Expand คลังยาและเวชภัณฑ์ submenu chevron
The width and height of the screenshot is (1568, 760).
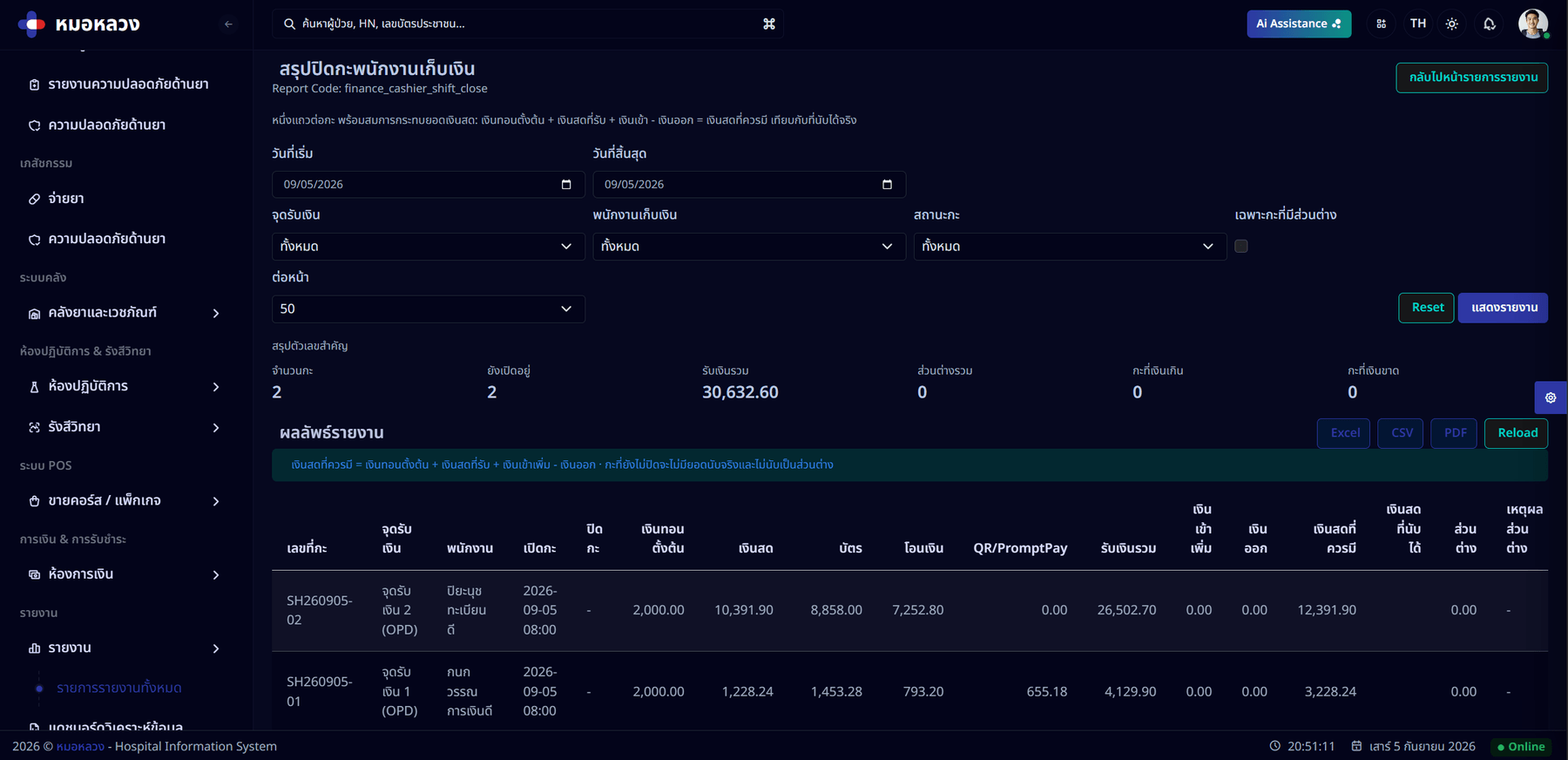216,313
